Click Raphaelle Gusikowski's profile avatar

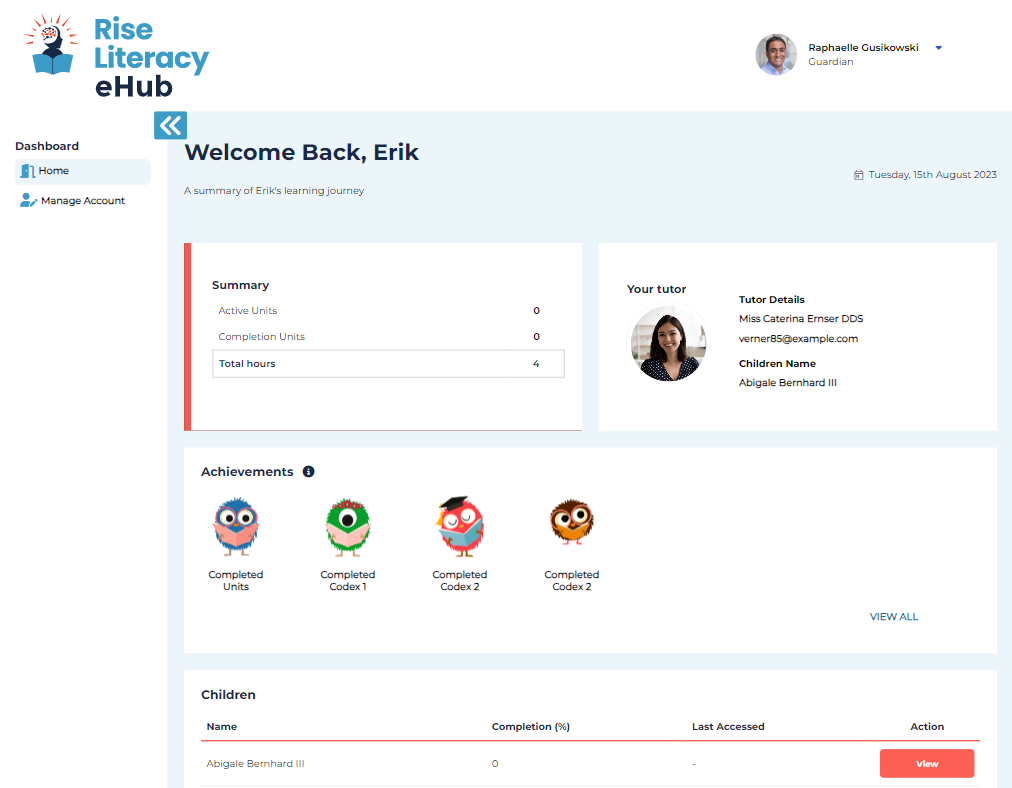(x=776, y=55)
